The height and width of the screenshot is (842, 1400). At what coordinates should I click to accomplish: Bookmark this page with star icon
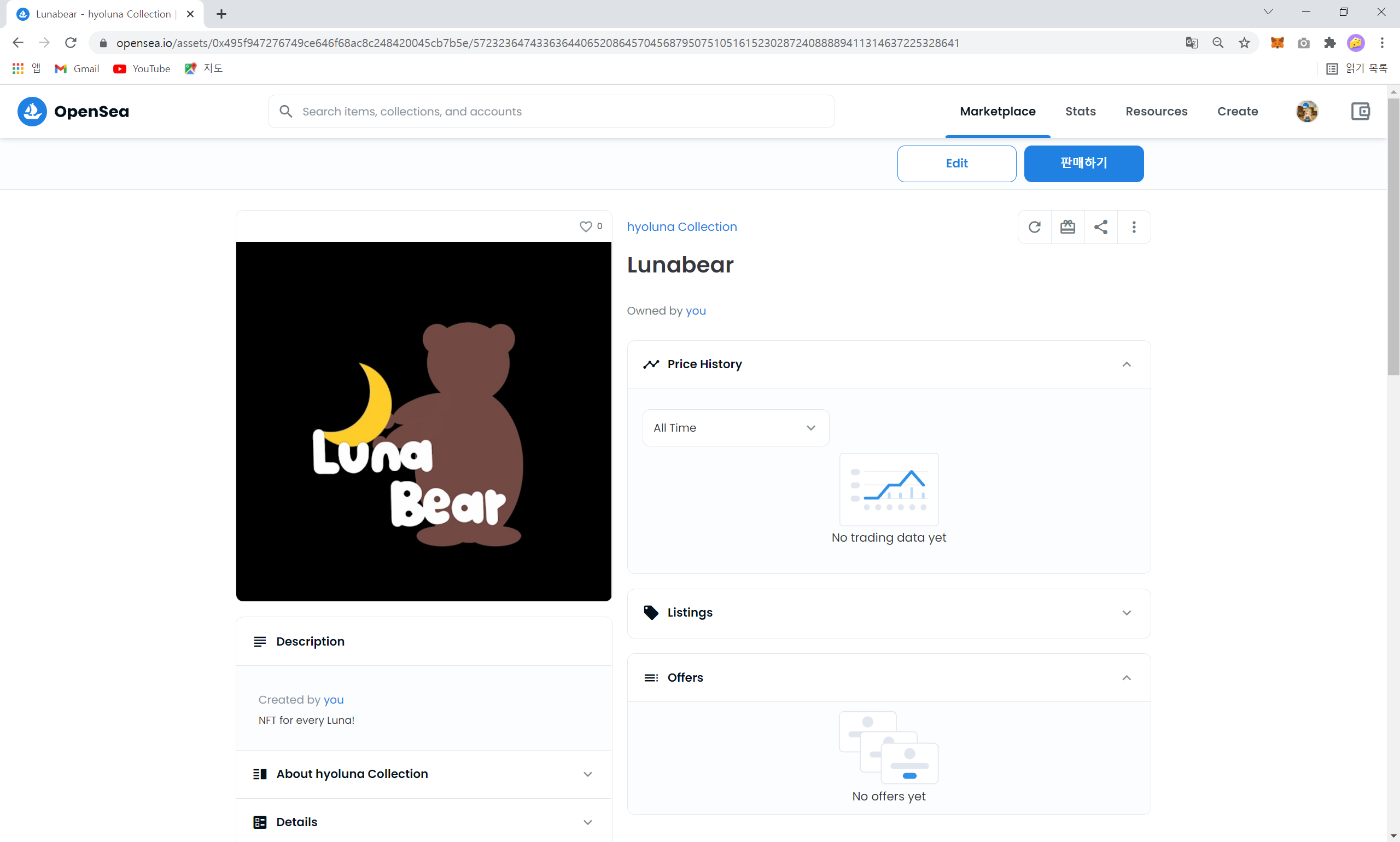tap(1244, 43)
